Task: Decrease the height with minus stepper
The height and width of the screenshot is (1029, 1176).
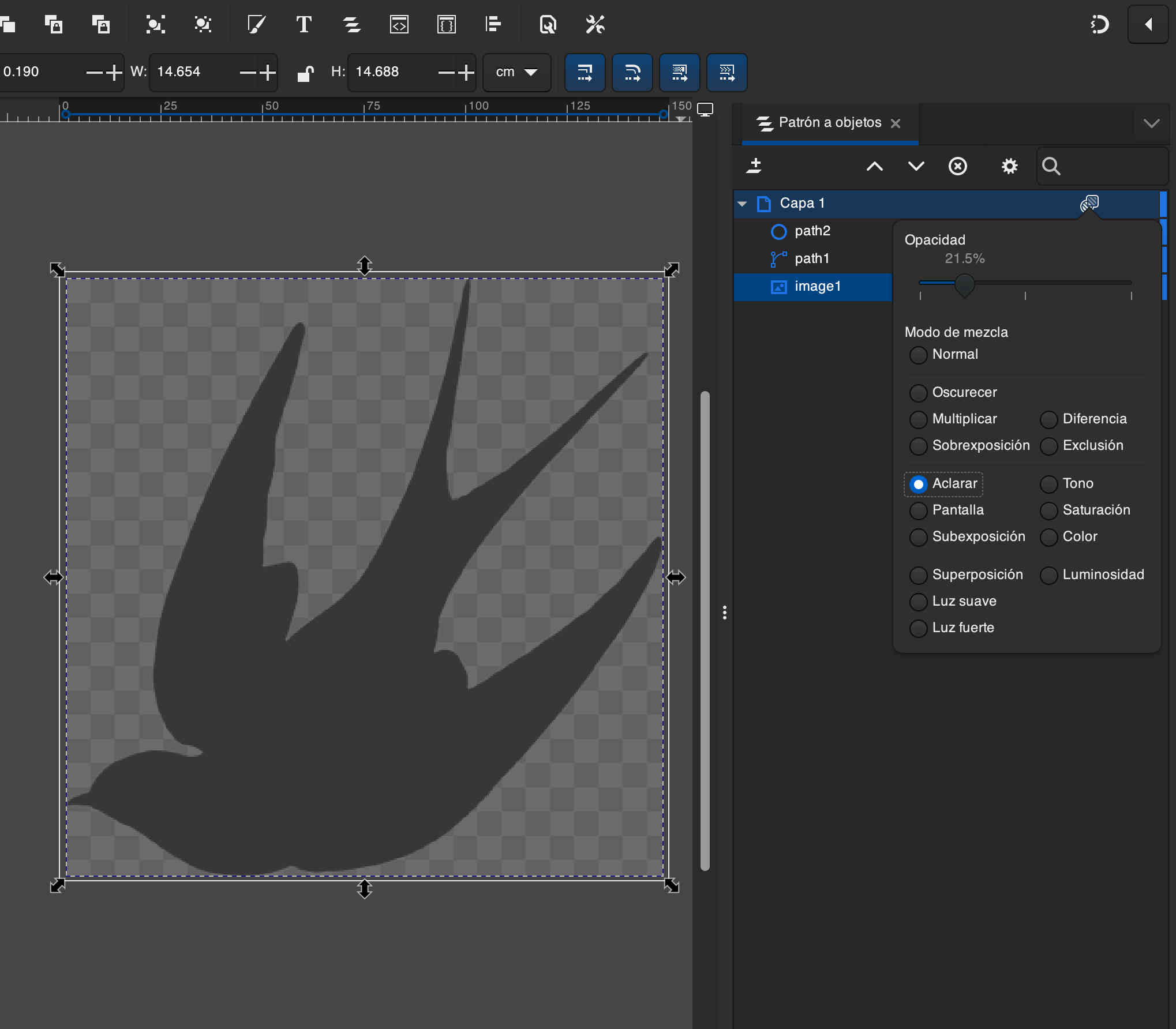Action: (x=446, y=73)
